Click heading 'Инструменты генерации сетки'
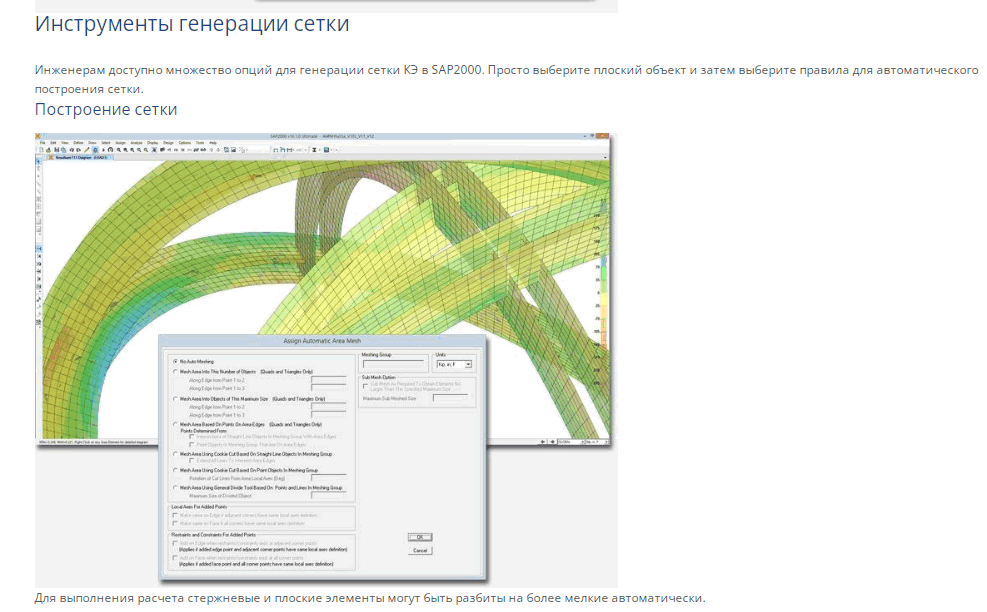 (192, 23)
